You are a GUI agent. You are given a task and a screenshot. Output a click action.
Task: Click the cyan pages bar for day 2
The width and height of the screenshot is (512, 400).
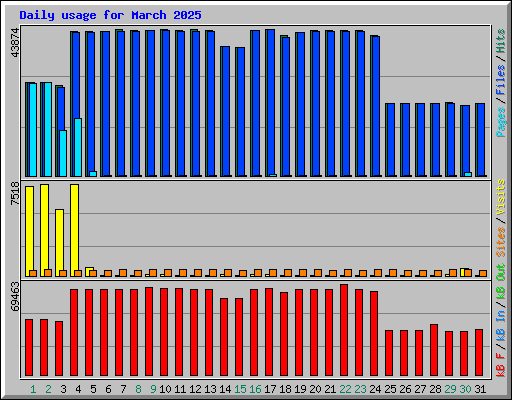(48, 130)
